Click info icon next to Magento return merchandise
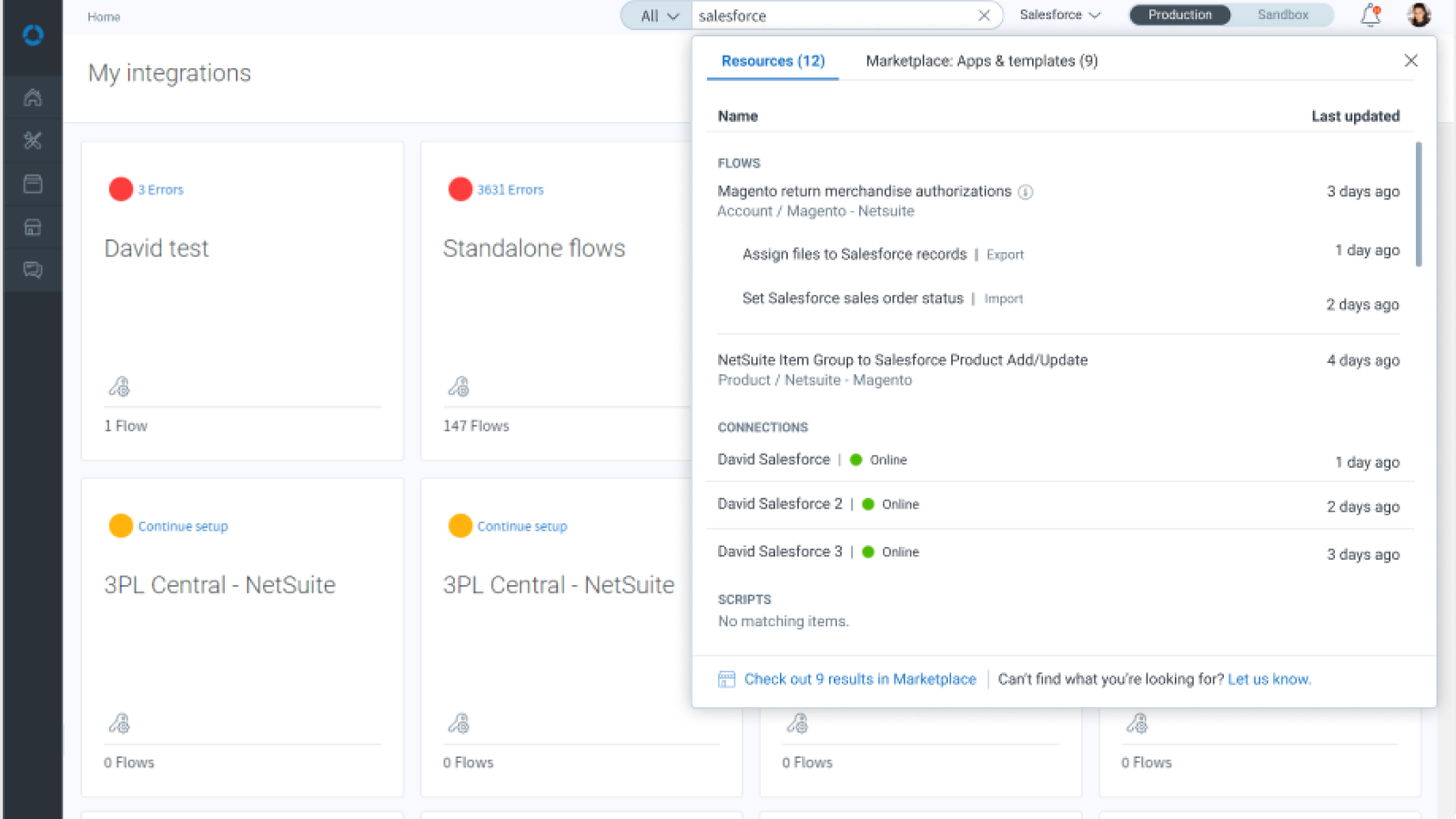The height and width of the screenshot is (819, 1456). [x=1026, y=192]
